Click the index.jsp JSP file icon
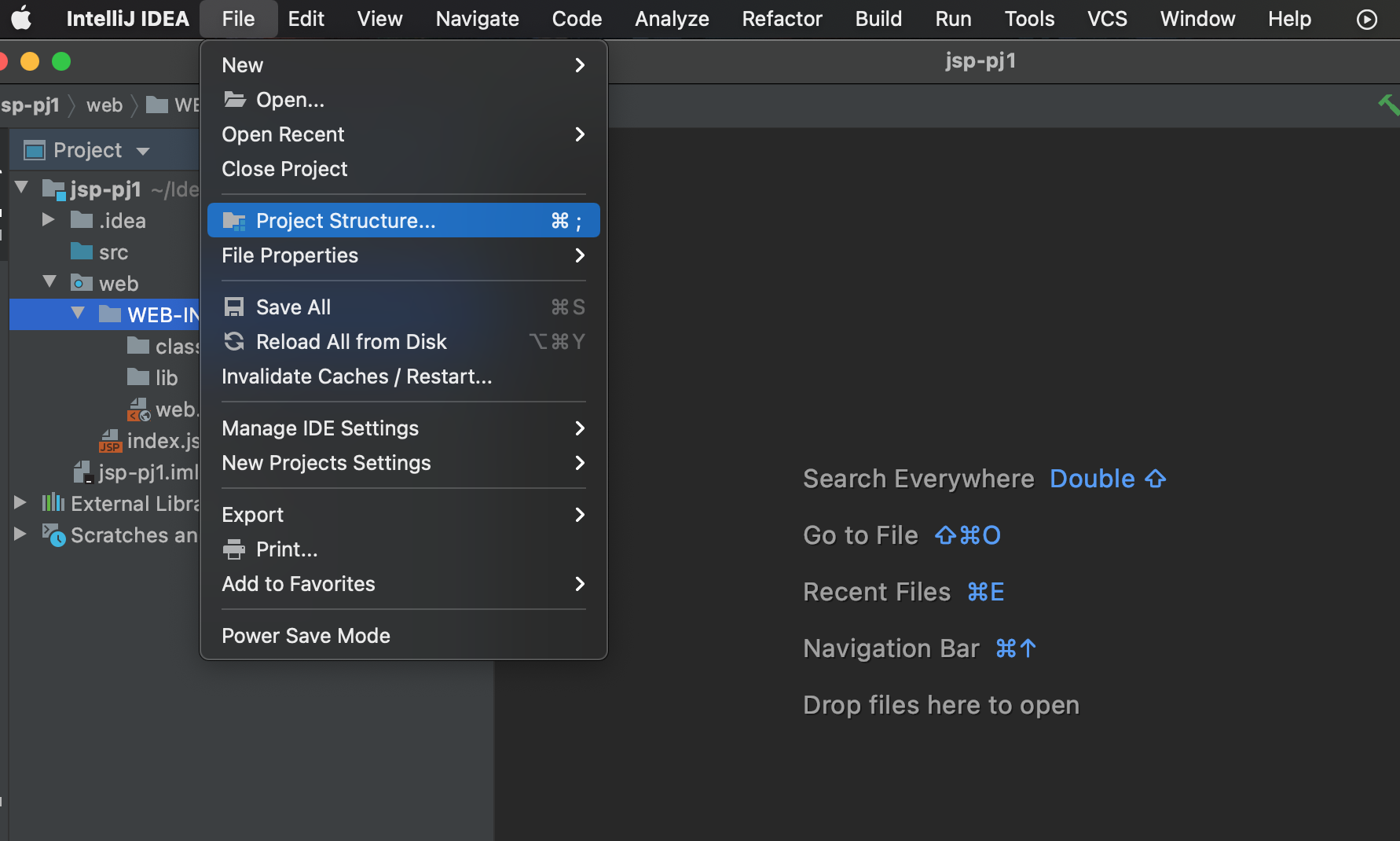The width and height of the screenshot is (1400, 841). [110, 441]
